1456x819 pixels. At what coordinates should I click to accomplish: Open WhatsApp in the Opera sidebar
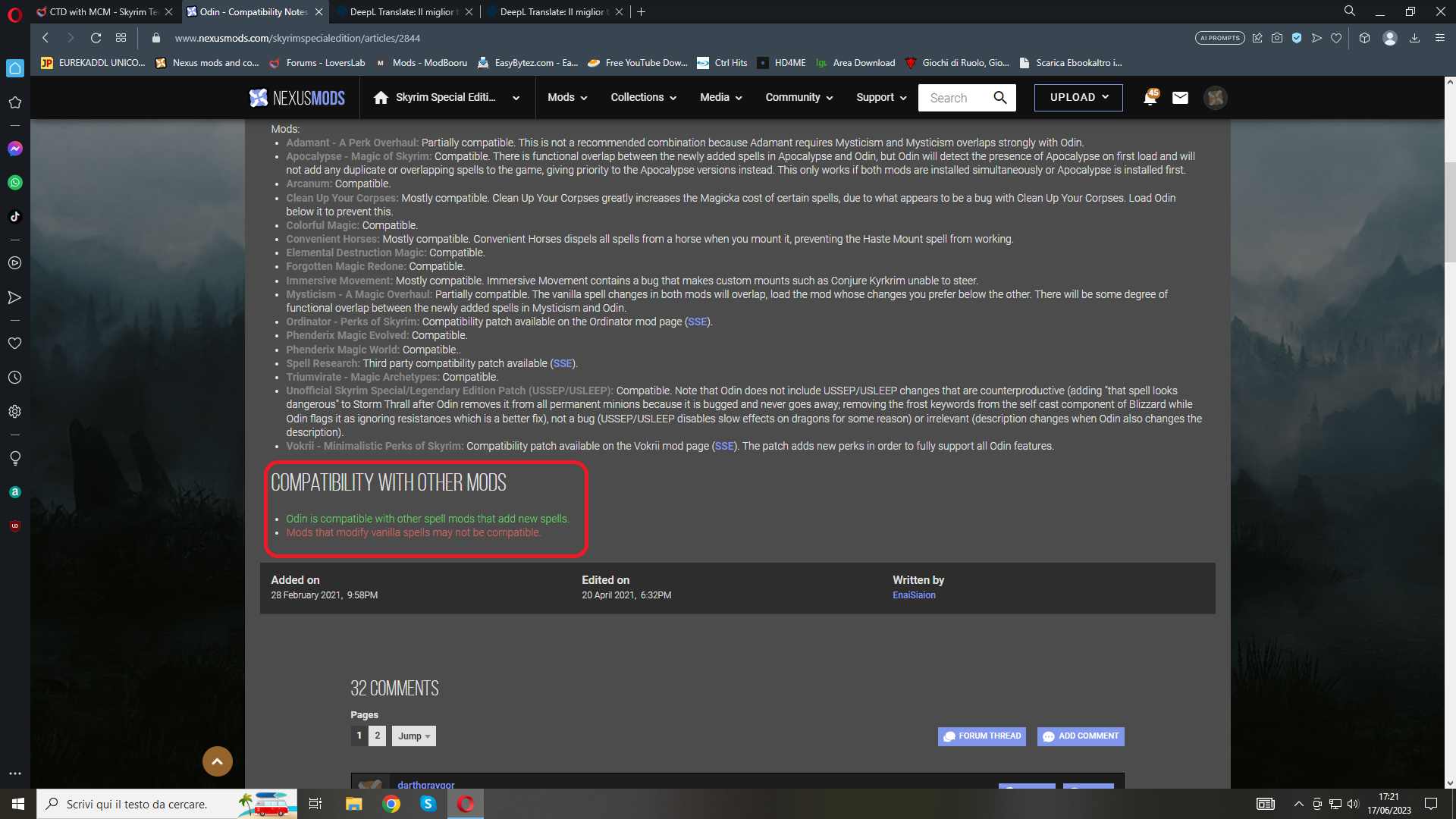(x=15, y=183)
